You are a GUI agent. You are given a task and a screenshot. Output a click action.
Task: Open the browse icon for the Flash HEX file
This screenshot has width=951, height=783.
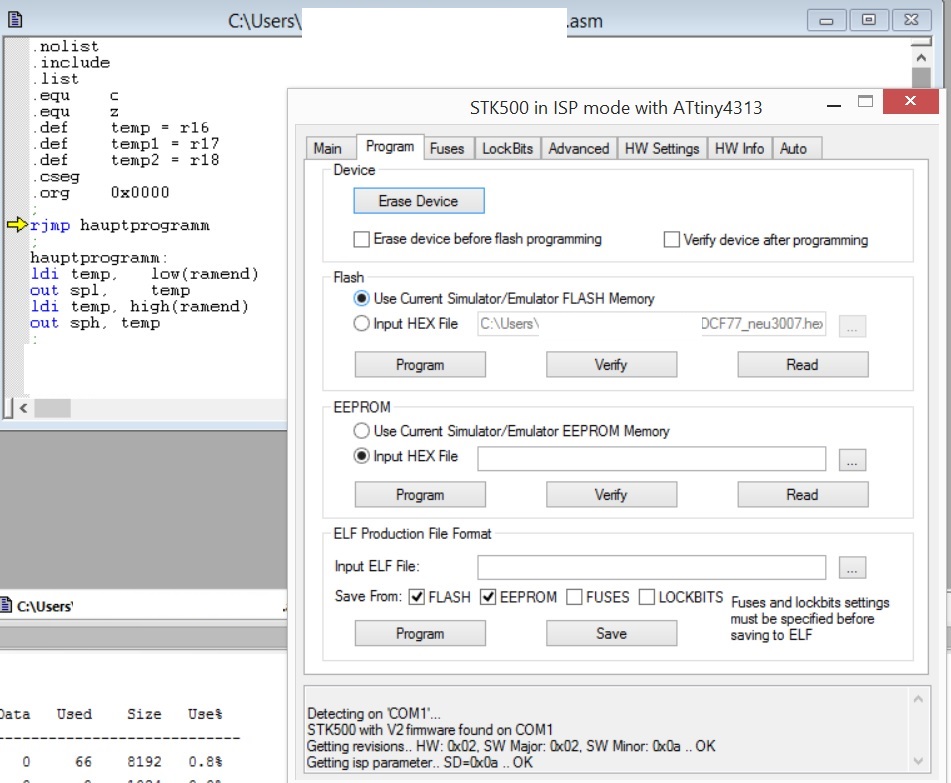pyautogui.click(x=850, y=325)
